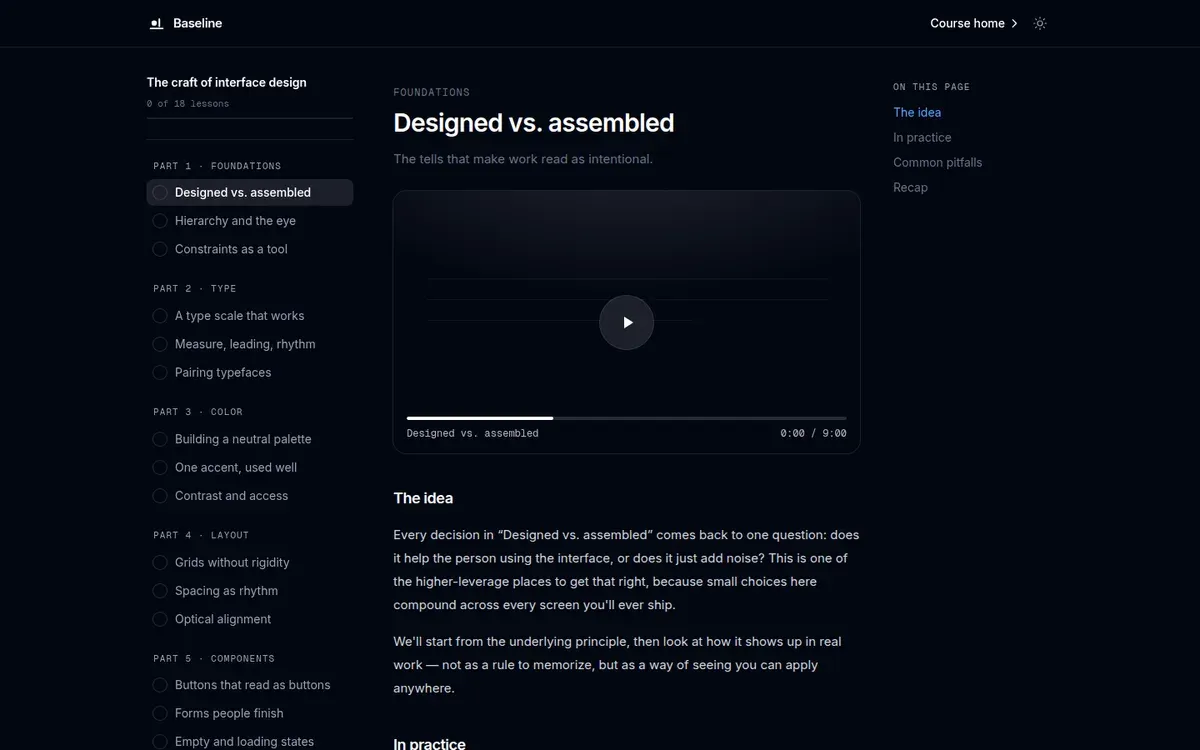
Task: Jump to Recap section link
Action: (910, 187)
